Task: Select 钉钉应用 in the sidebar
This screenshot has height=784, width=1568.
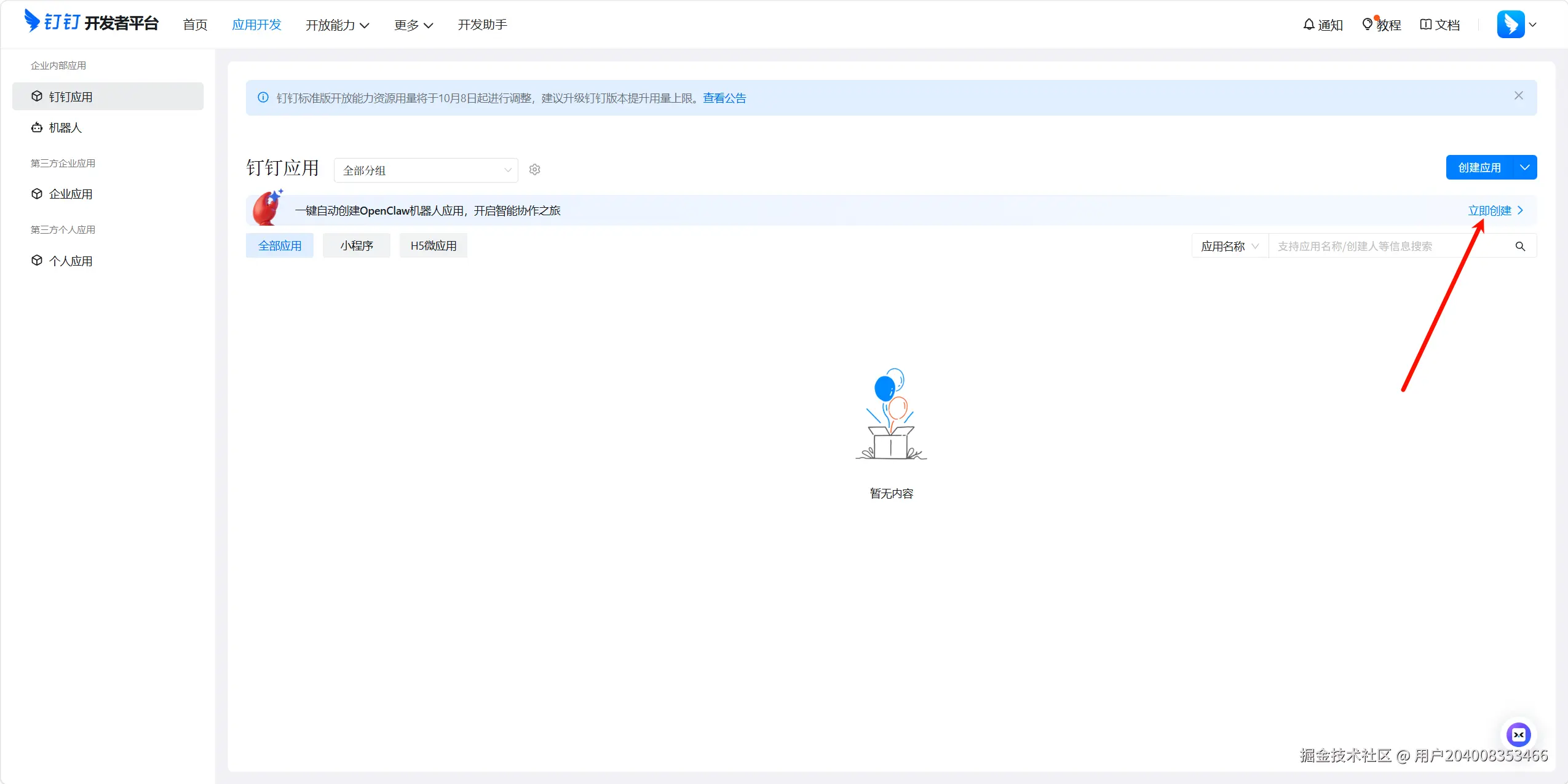Action: (x=108, y=97)
